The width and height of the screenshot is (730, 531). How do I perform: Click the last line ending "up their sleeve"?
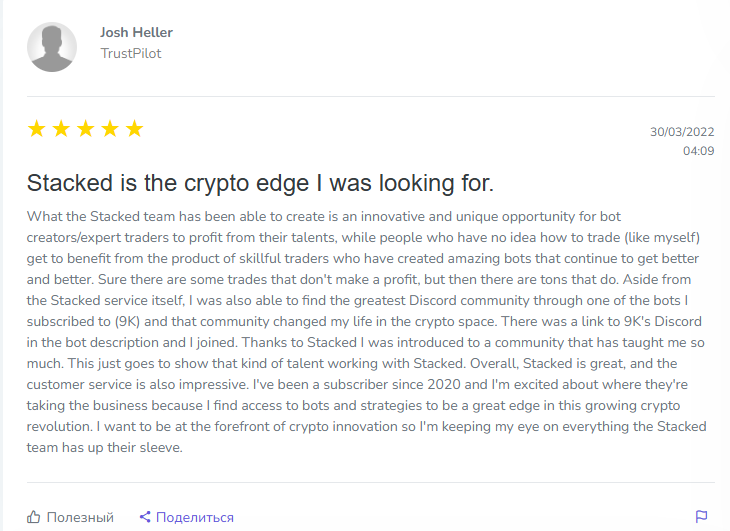pos(107,447)
